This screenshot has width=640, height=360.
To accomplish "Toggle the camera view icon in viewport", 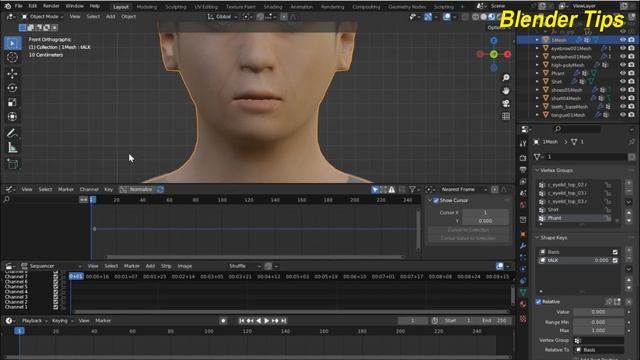I will coord(506,104).
